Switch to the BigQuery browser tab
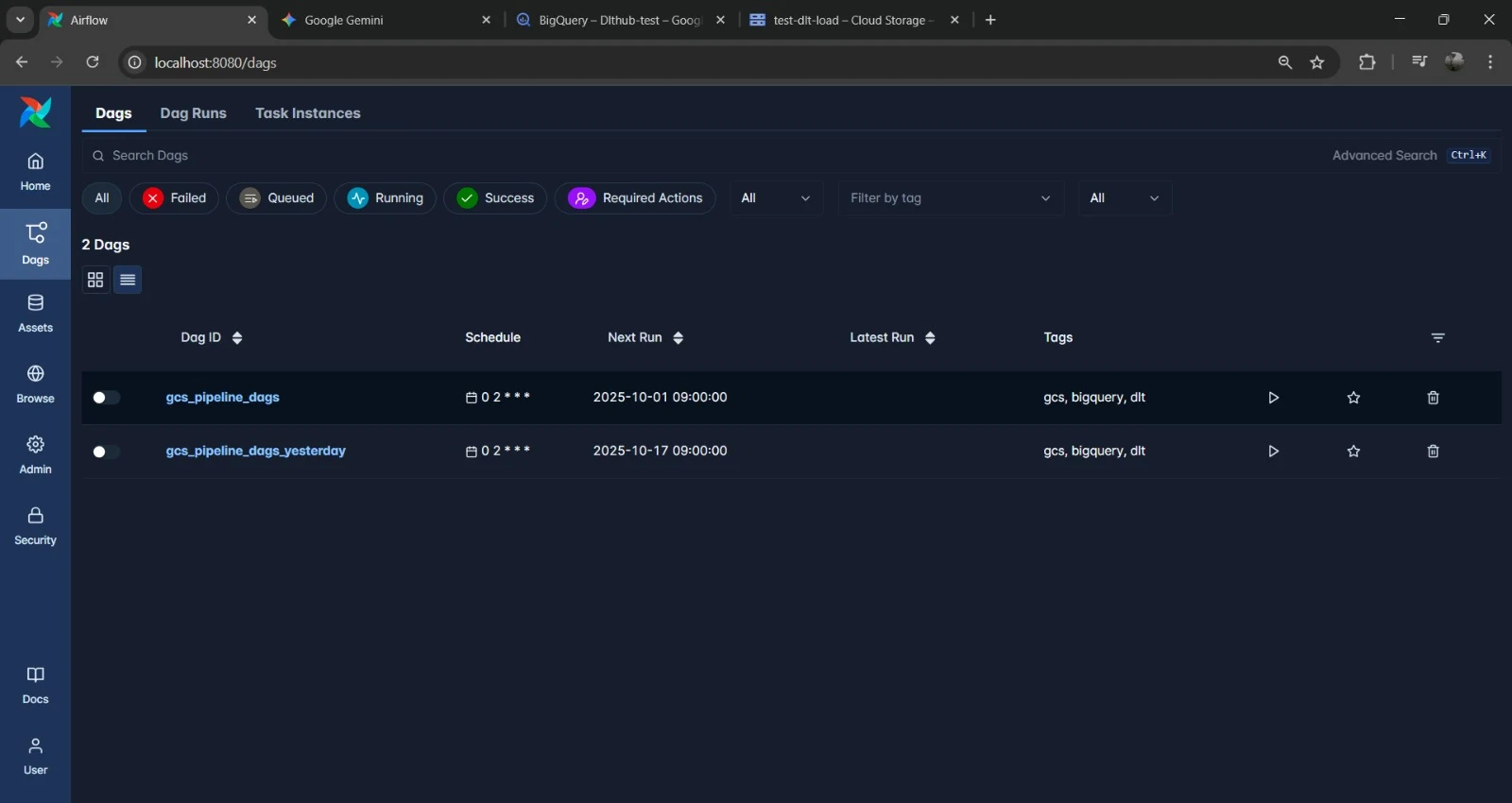 (x=620, y=20)
